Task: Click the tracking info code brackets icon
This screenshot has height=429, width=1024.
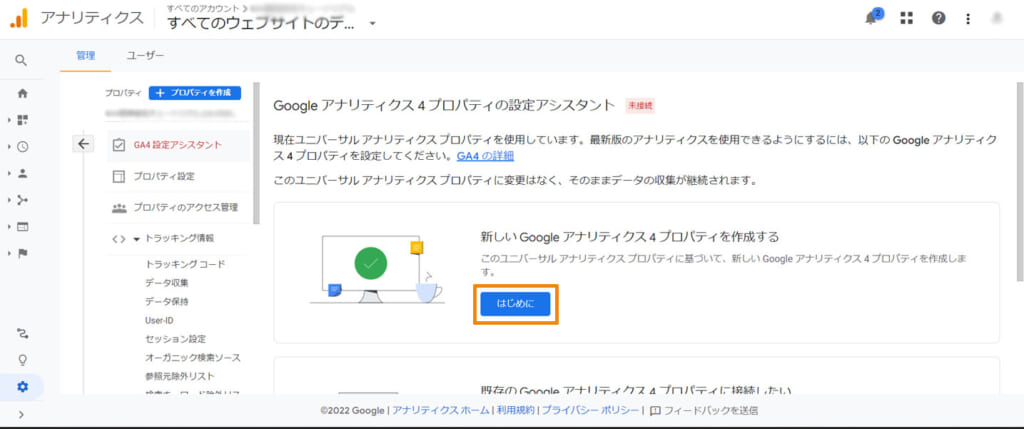Action: tap(118, 239)
